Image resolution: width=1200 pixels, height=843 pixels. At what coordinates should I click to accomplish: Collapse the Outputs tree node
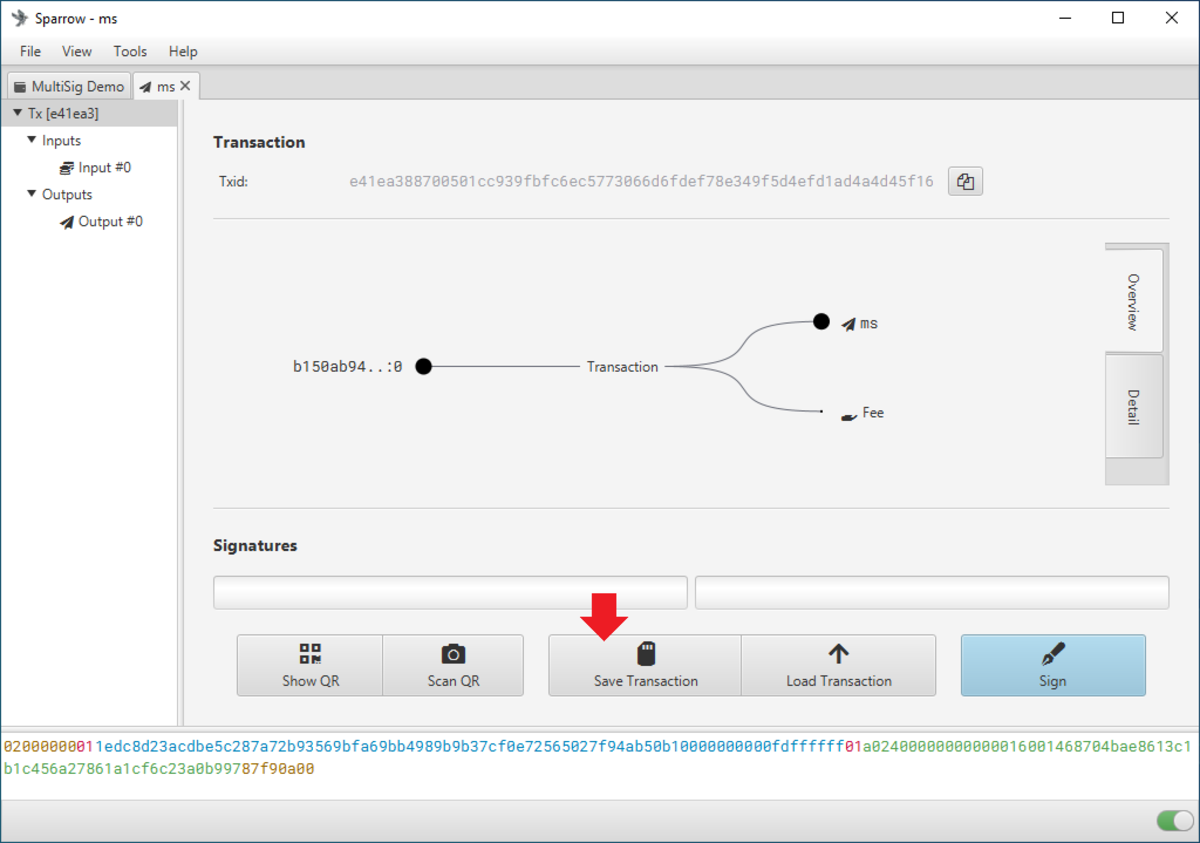[32, 194]
